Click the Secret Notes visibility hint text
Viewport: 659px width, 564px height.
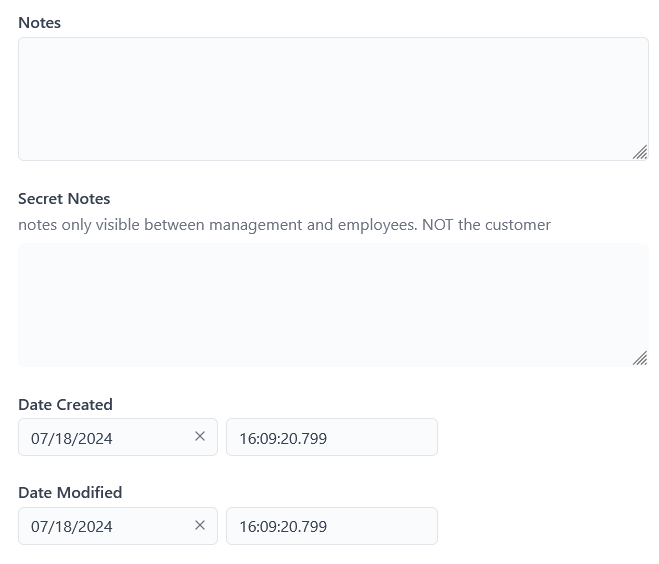(x=284, y=225)
